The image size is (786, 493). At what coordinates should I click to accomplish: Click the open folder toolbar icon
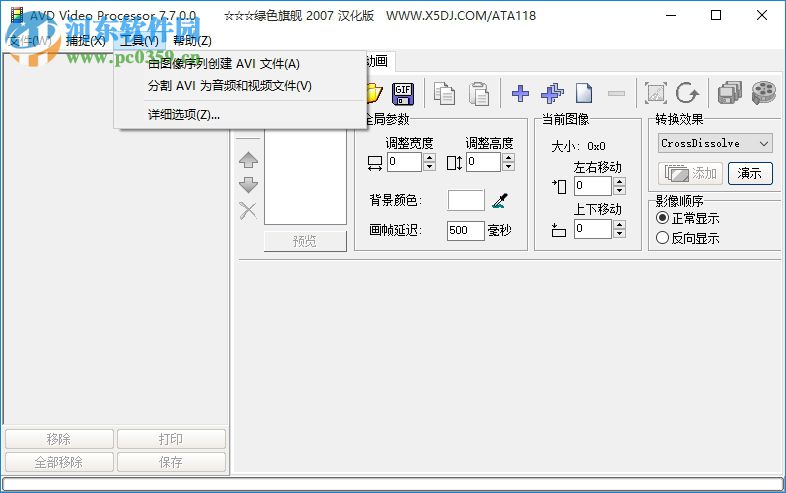pos(374,94)
